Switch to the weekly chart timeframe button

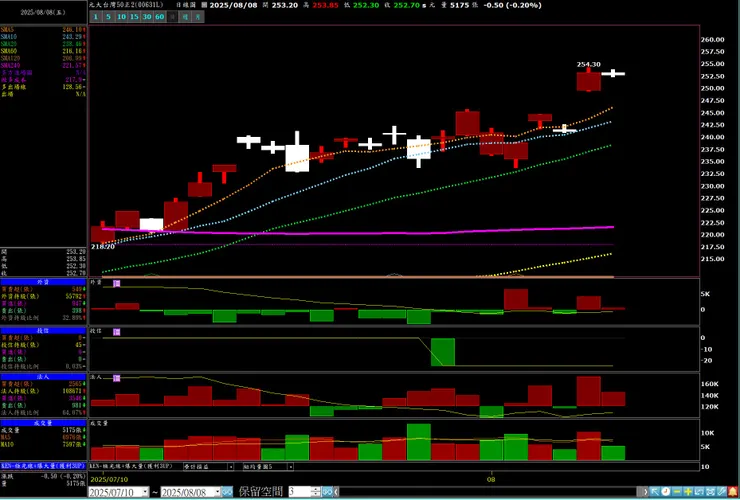pyautogui.click(x=185, y=17)
